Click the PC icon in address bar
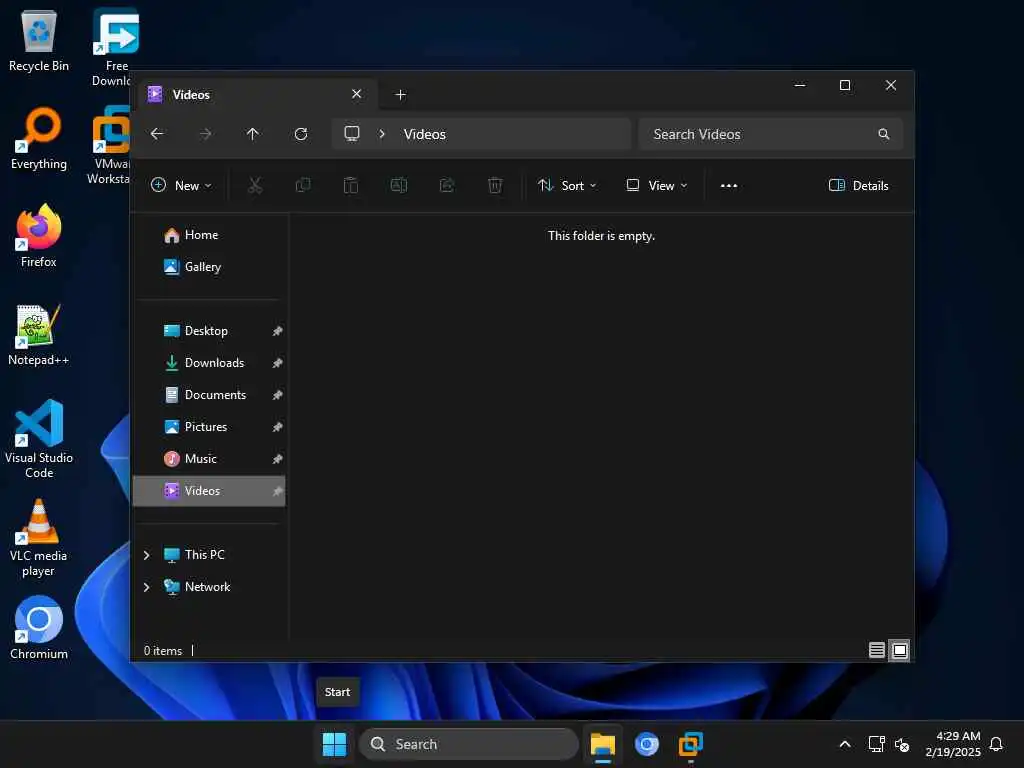Screen dimensions: 1024x768 pos(352,134)
